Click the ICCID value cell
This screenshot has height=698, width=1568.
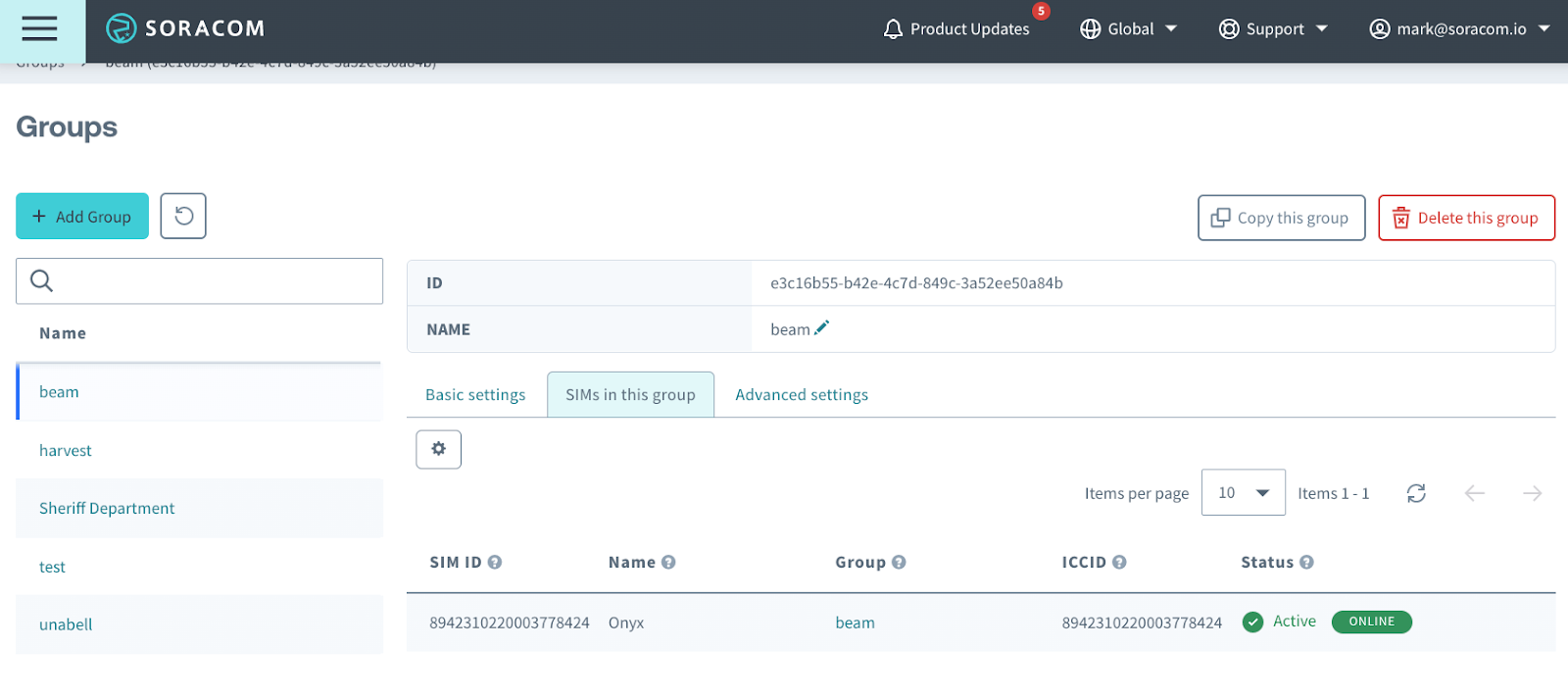pyautogui.click(x=1142, y=623)
